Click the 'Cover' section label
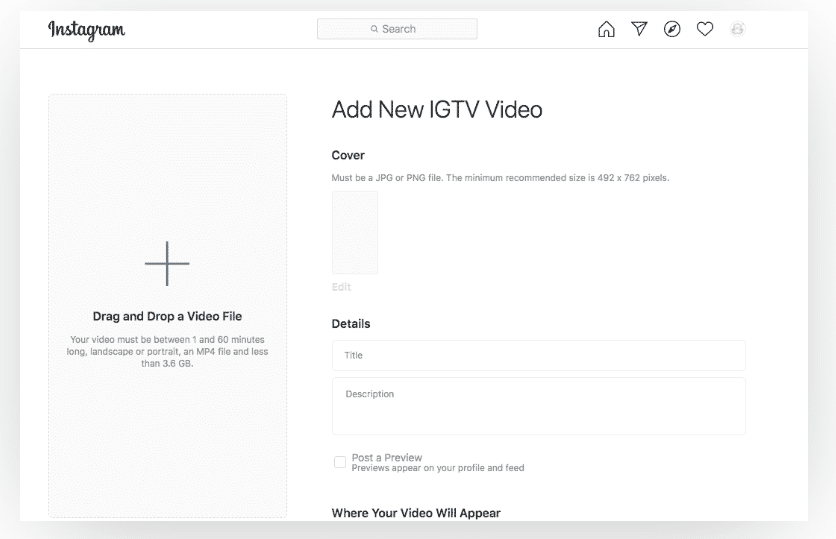 click(x=348, y=155)
